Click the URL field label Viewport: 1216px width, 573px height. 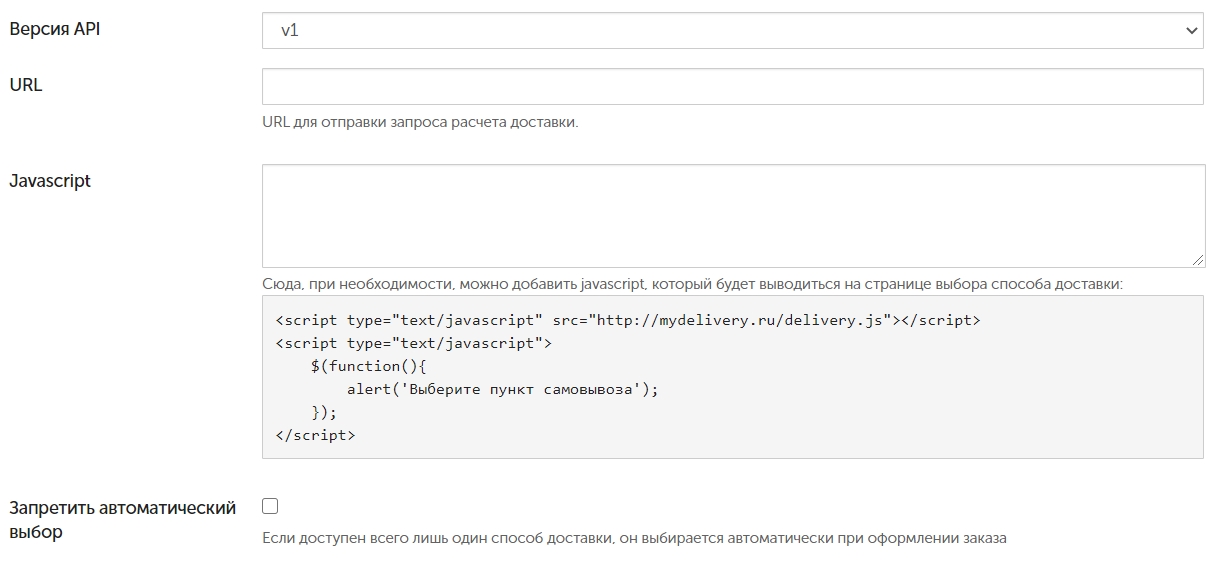click(26, 85)
